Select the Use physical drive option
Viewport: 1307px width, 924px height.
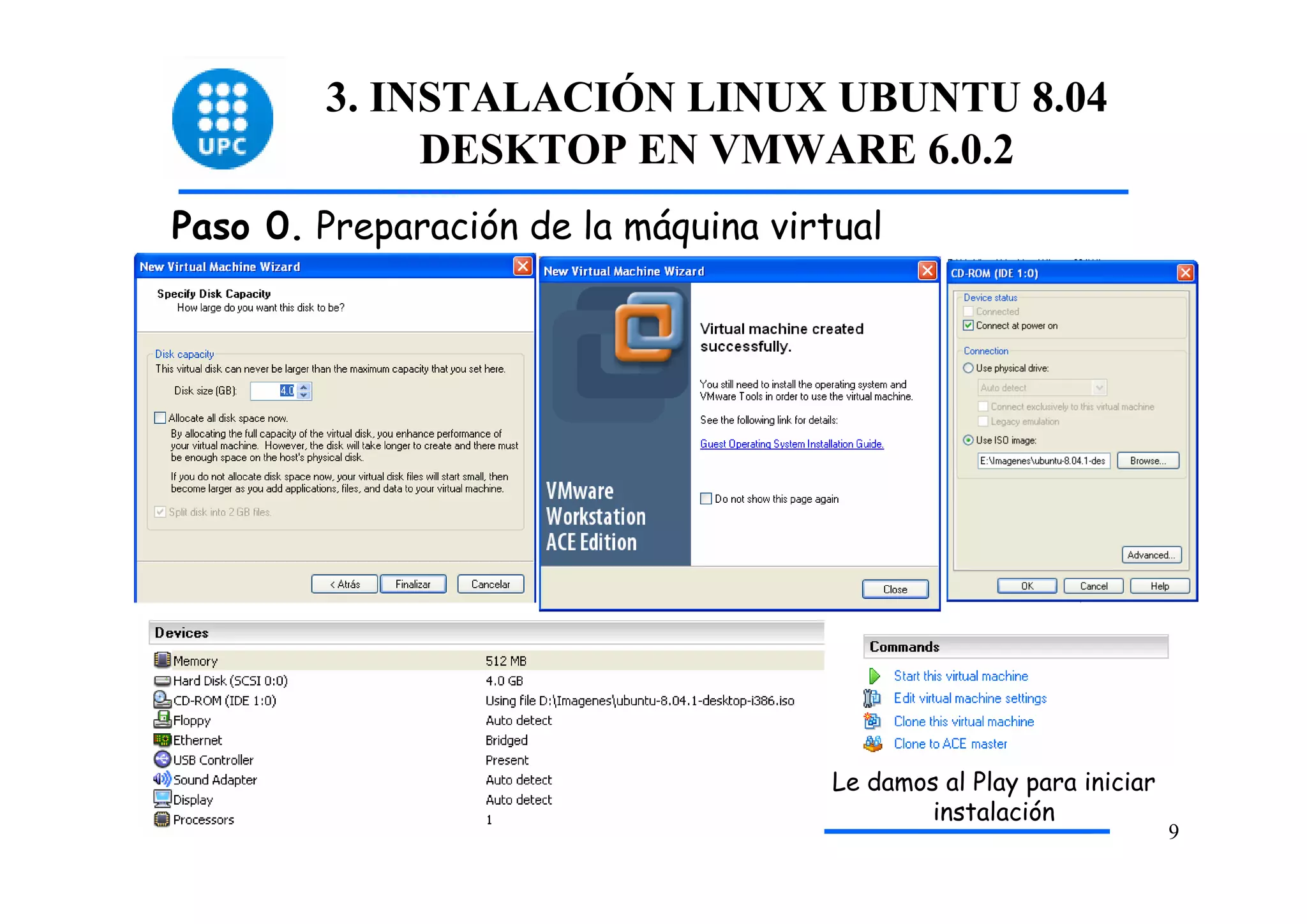point(968,368)
